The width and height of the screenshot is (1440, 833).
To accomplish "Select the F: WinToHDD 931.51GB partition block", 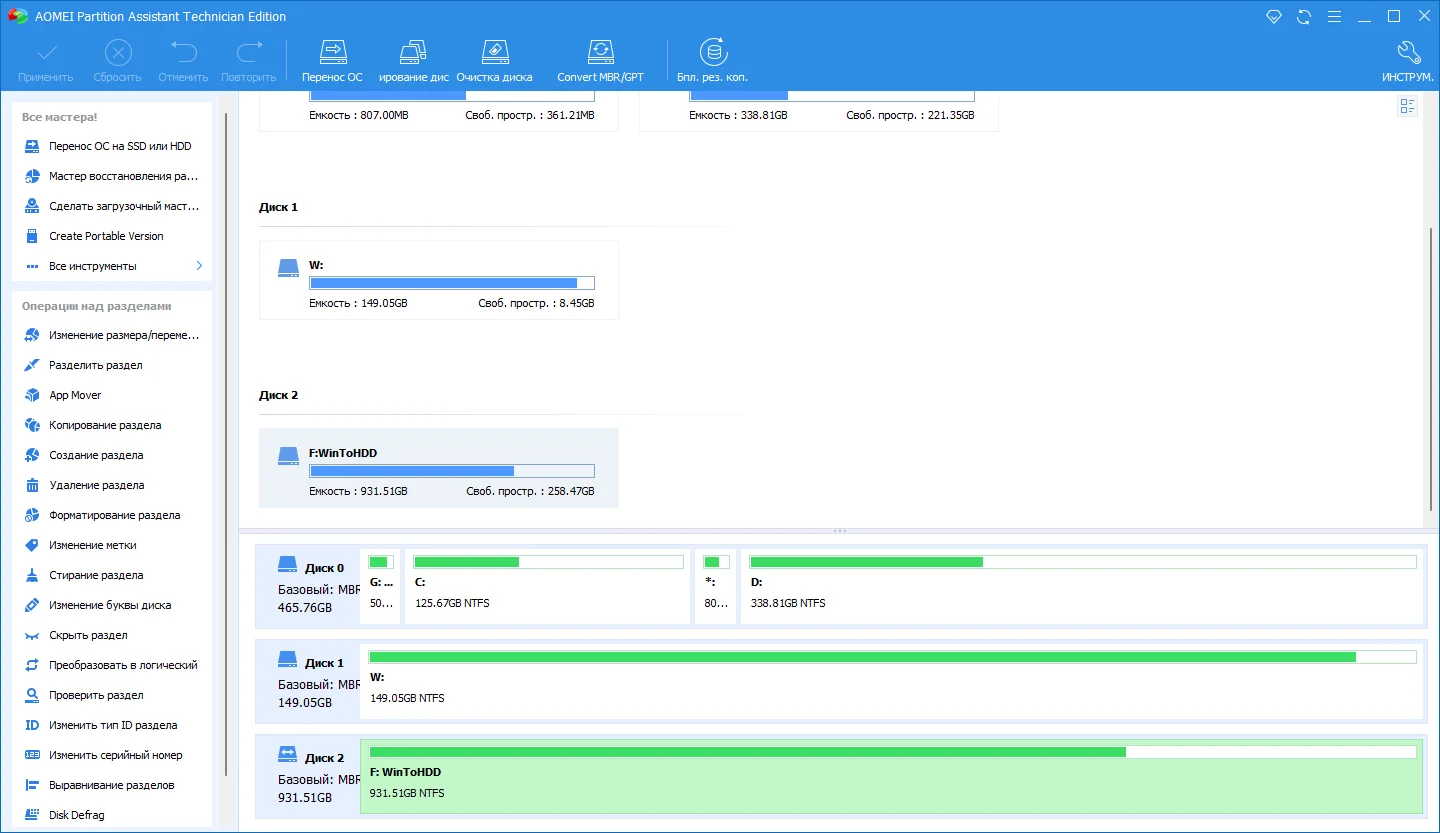I will click(892, 777).
